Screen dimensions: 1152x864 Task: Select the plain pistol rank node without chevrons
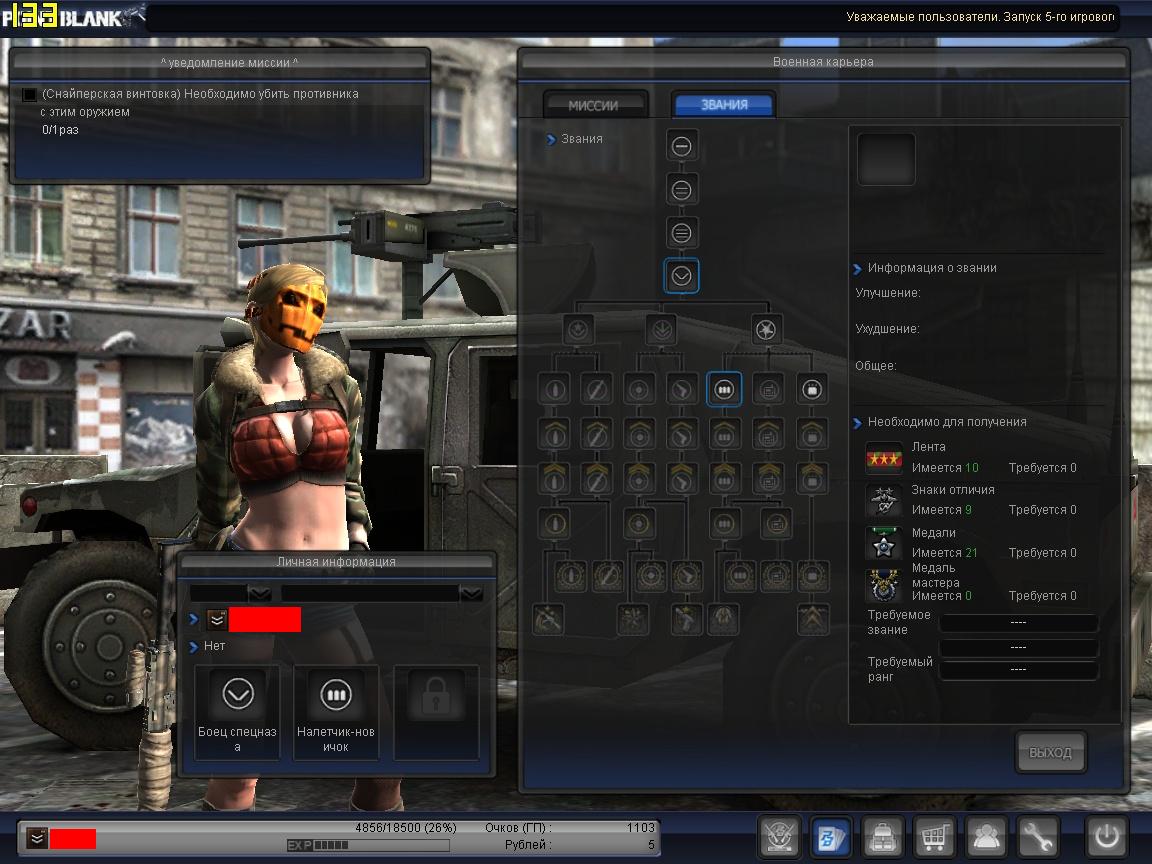[681, 389]
